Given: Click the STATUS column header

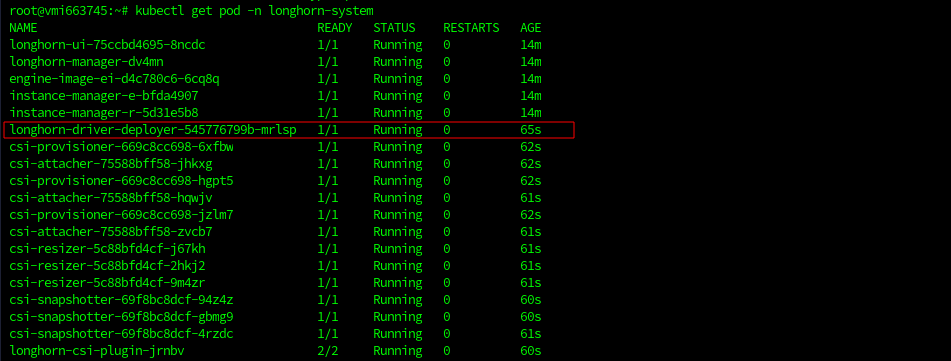Looking at the screenshot, I should tap(394, 28).
